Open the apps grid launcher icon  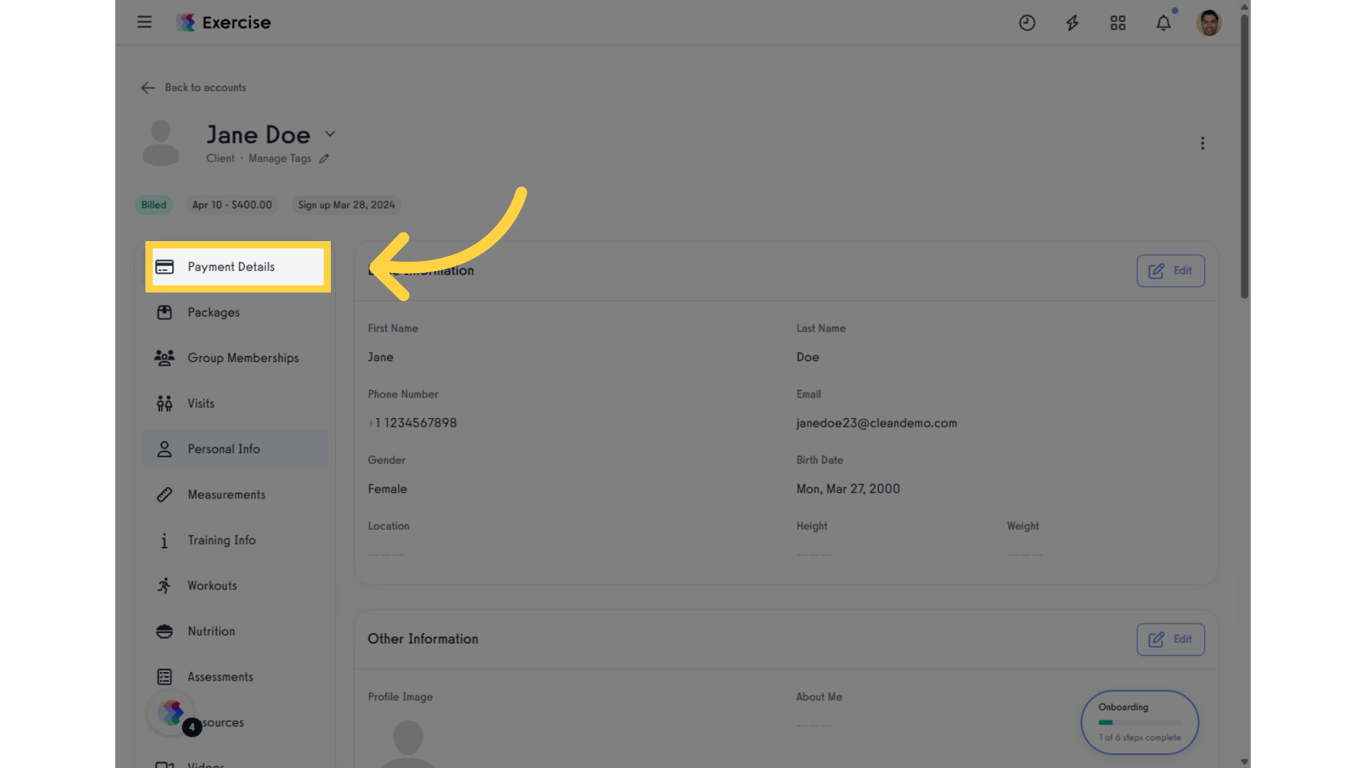(x=1118, y=22)
